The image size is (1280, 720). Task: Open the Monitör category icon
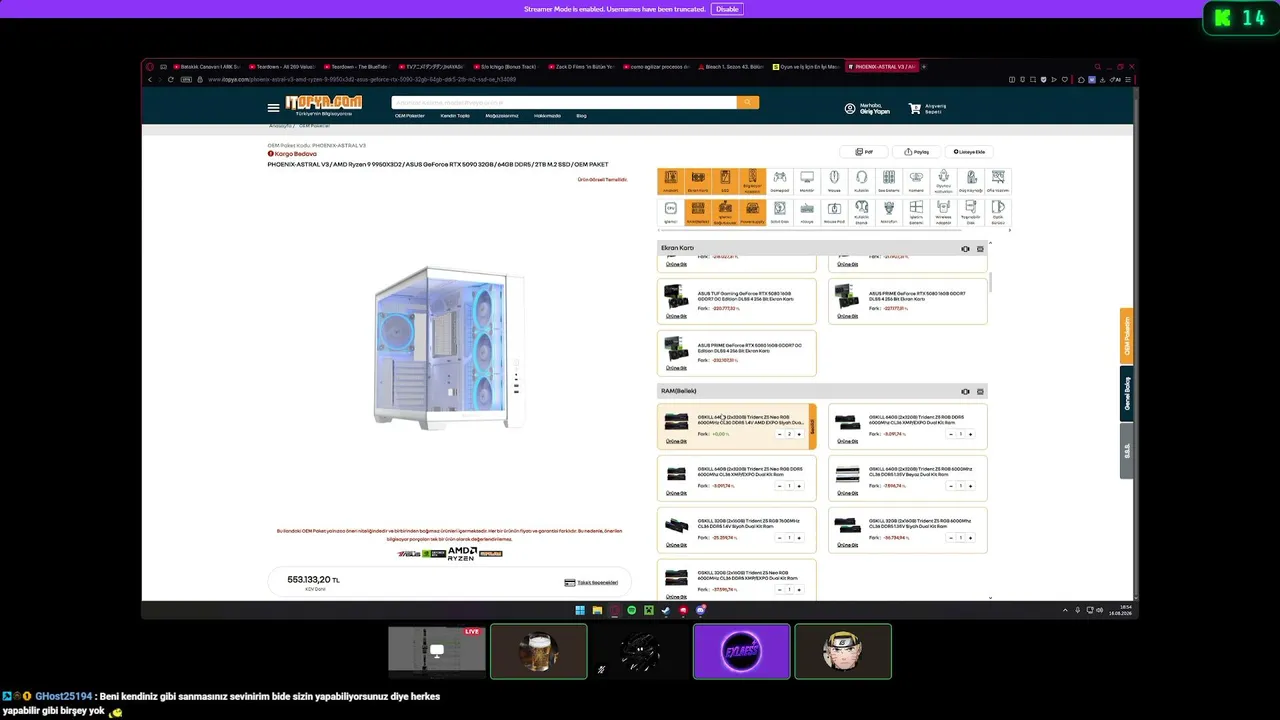pos(807,181)
